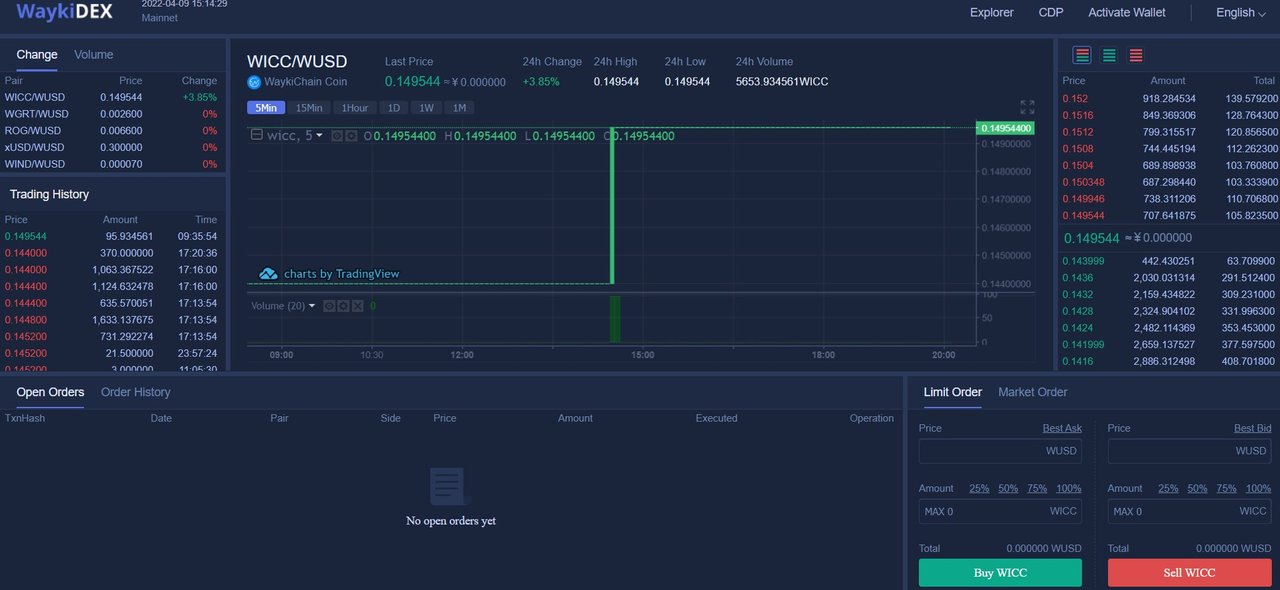Open the English language dropdown

[x=1241, y=13]
